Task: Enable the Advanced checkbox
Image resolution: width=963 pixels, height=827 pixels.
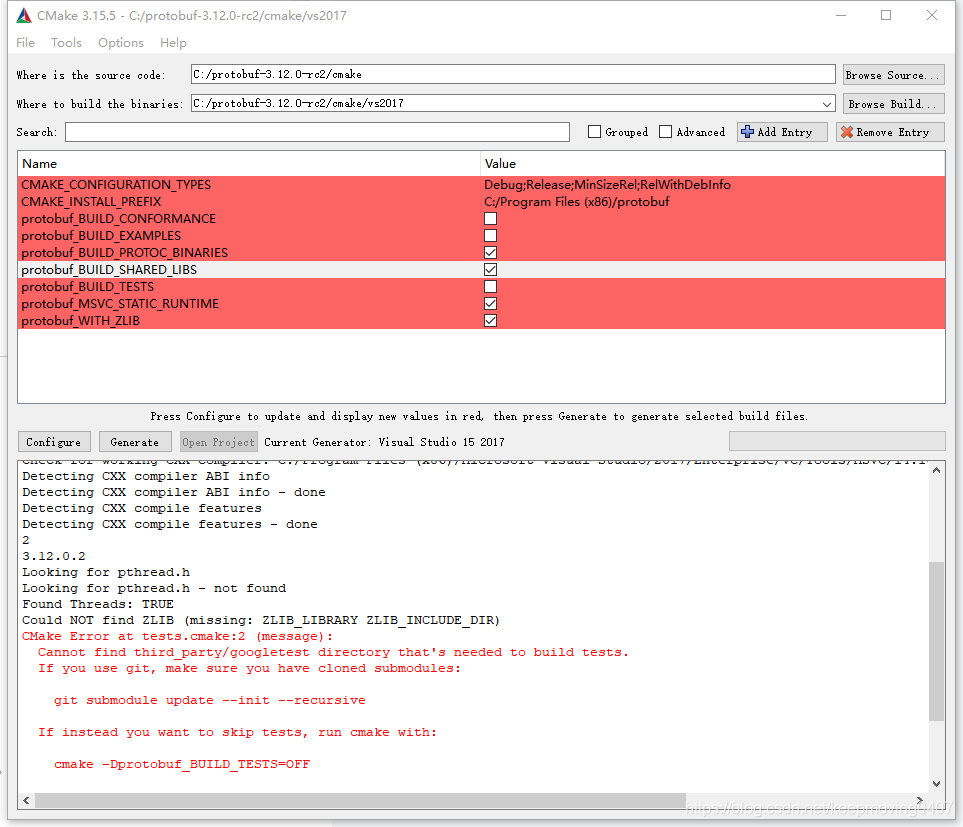Action: click(666, 132)
